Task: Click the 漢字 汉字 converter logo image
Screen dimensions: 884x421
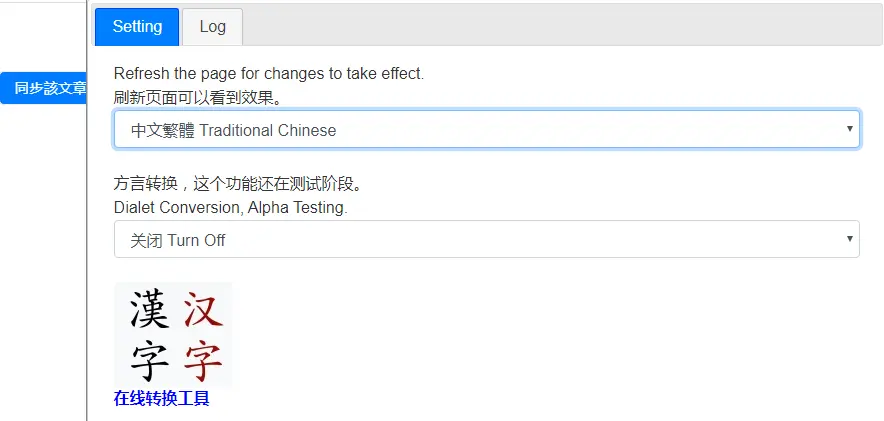Action: (x=174, y=335)
